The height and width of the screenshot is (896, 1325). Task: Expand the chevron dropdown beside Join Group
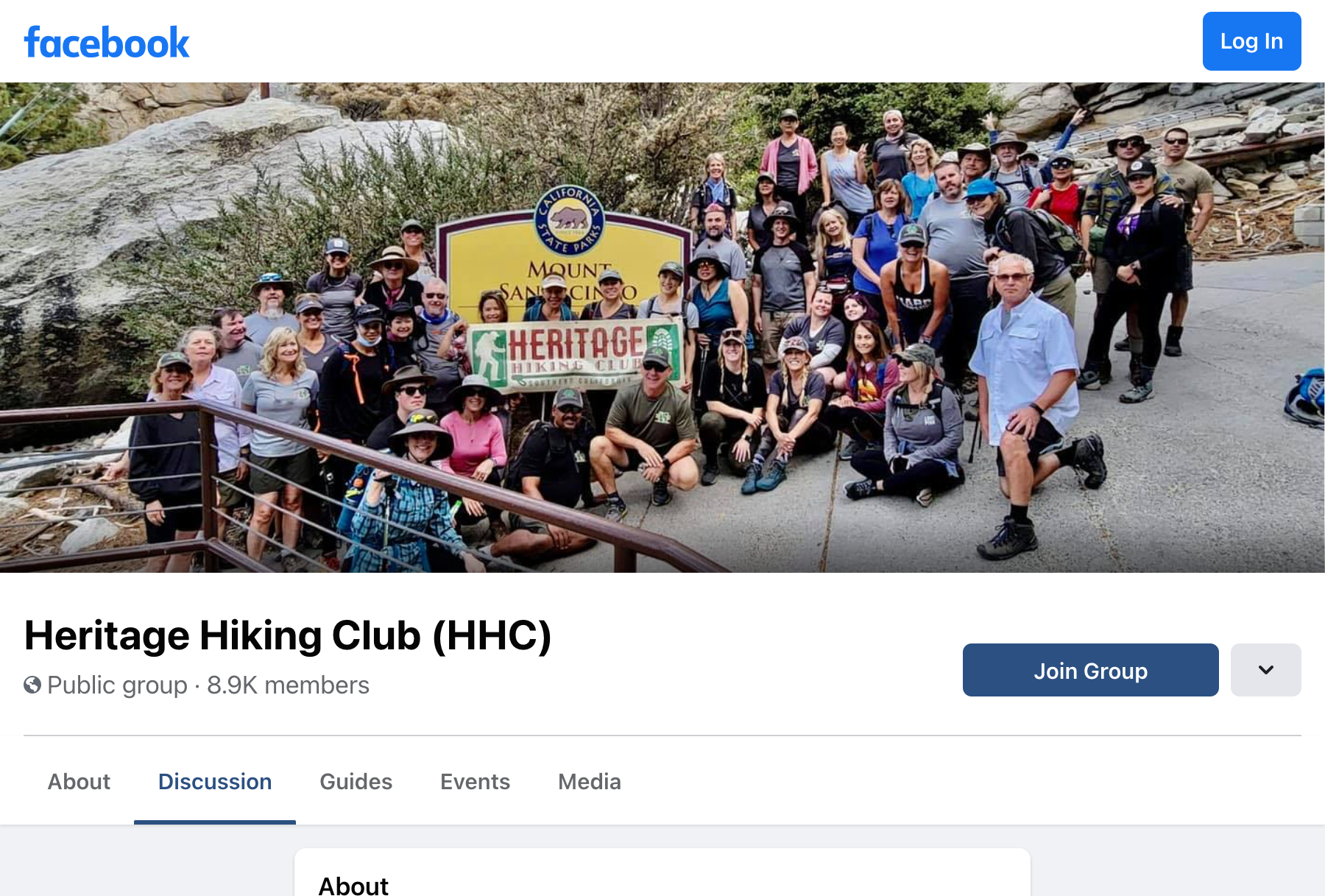[x=1265, y=670]
